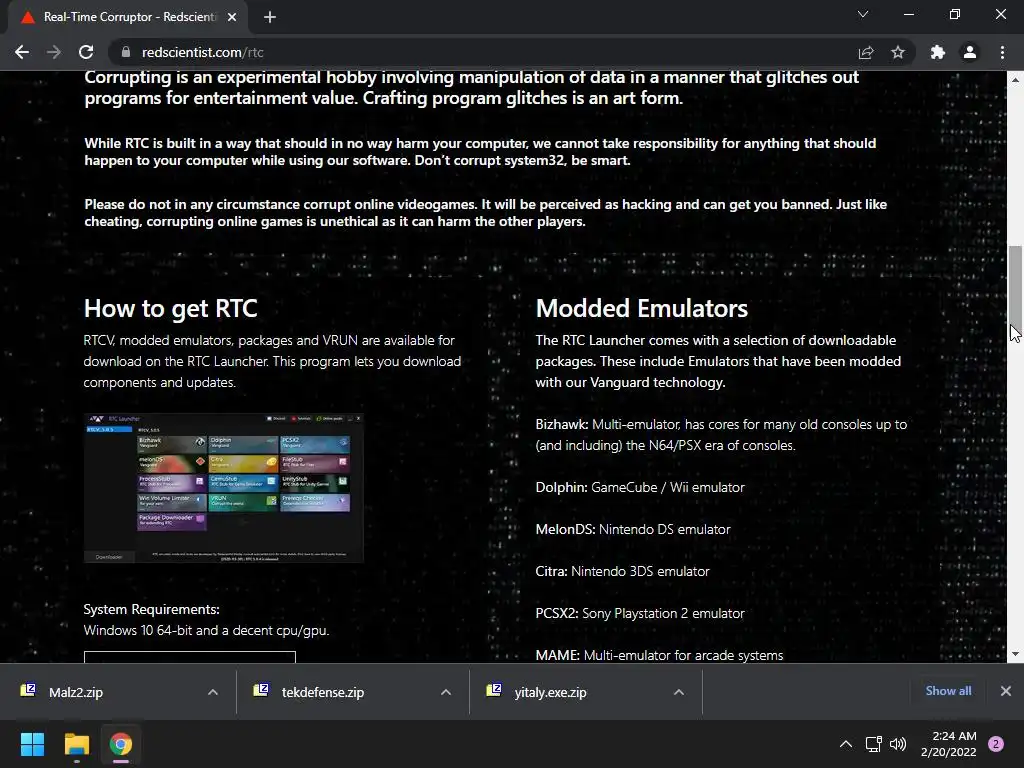Image resolution: width=1024 pixels, height=768 pixels.
Task: Close the downloads bar
Action: pos(1006,691)
